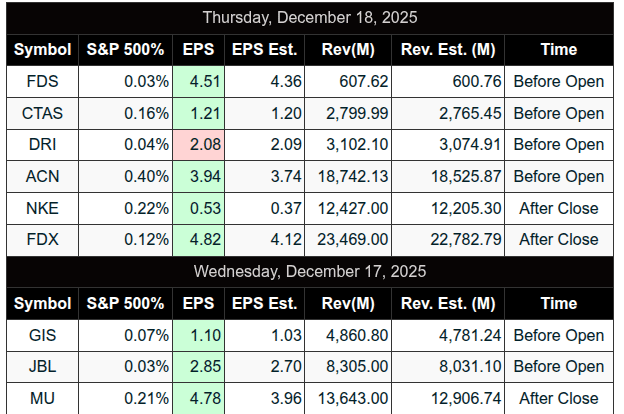This screenshot has width=624, height=414.
Task: Open the FDX symbol link
Action: click(x=42, y=240)
